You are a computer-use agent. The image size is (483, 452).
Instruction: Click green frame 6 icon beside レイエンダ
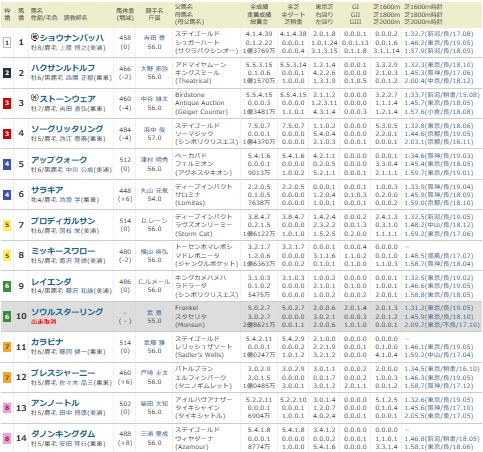point(7,286)
